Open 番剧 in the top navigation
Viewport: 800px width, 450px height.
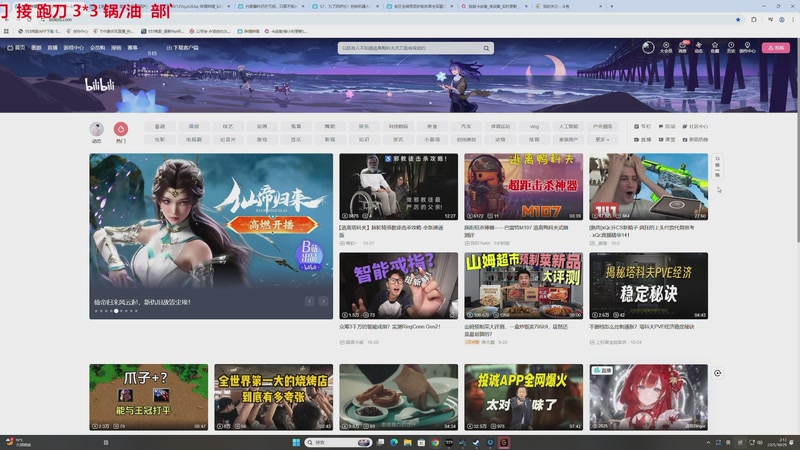[x=36, y=47]
